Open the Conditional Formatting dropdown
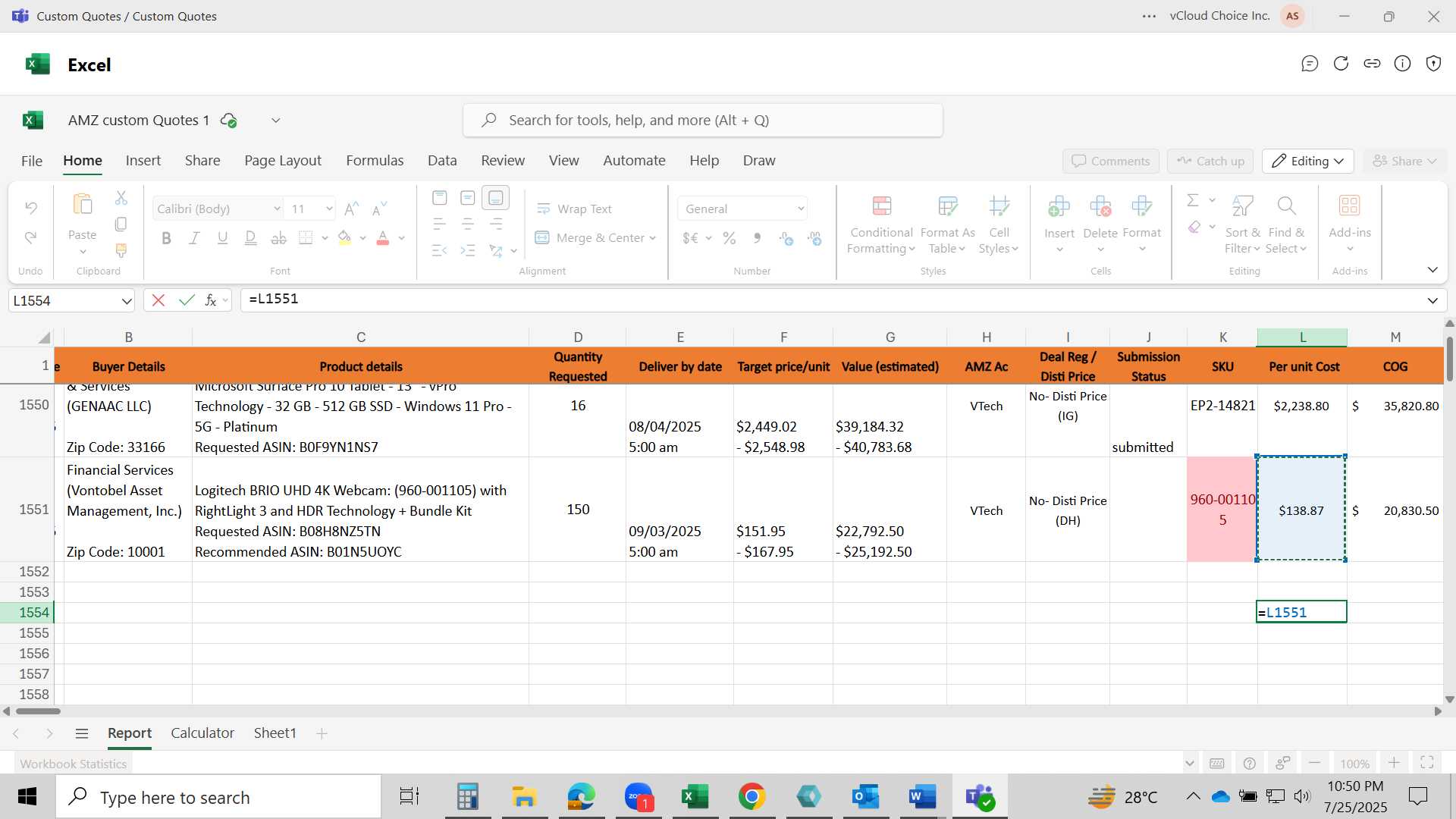1456x819 pixels. point(881,225)
